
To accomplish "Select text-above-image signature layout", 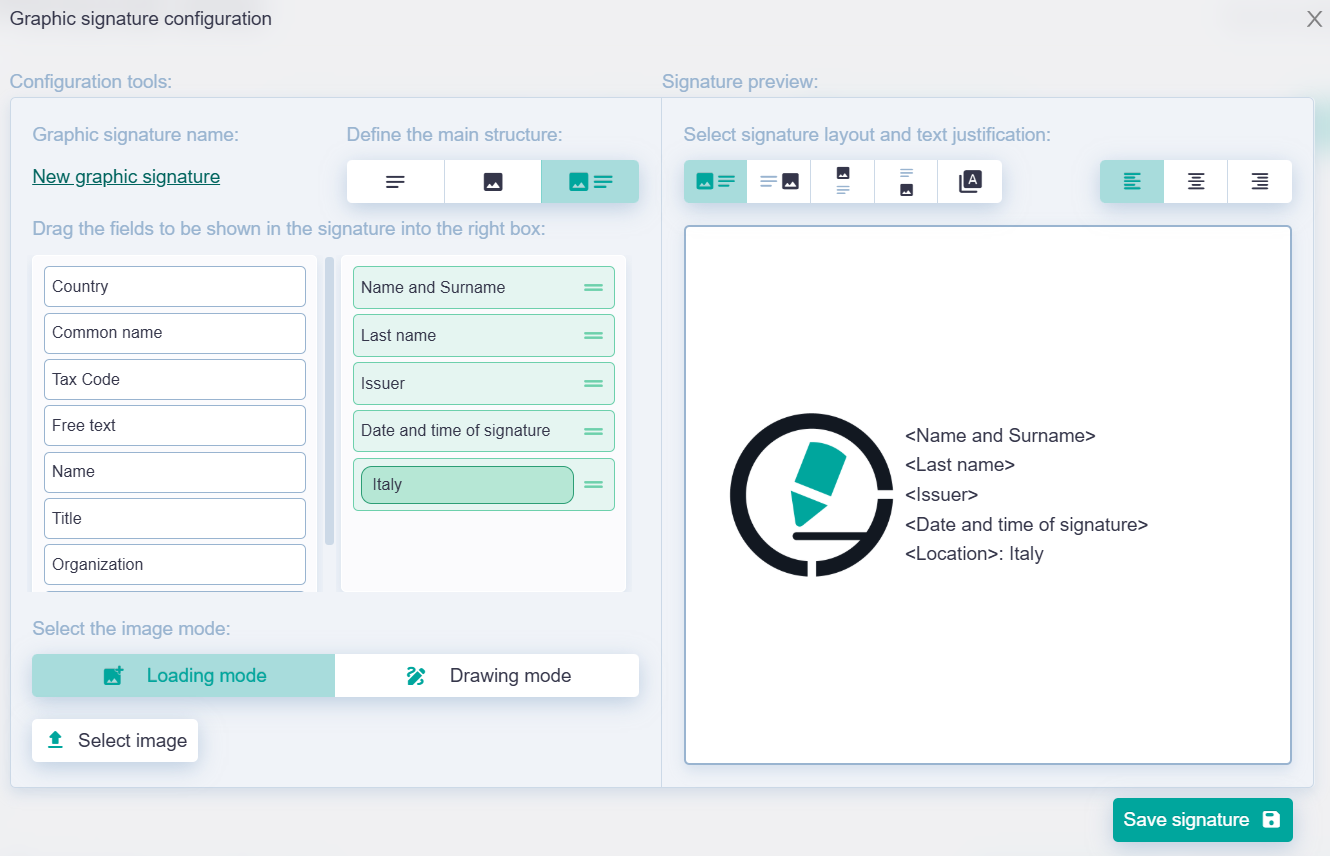I will pos(906,182).
